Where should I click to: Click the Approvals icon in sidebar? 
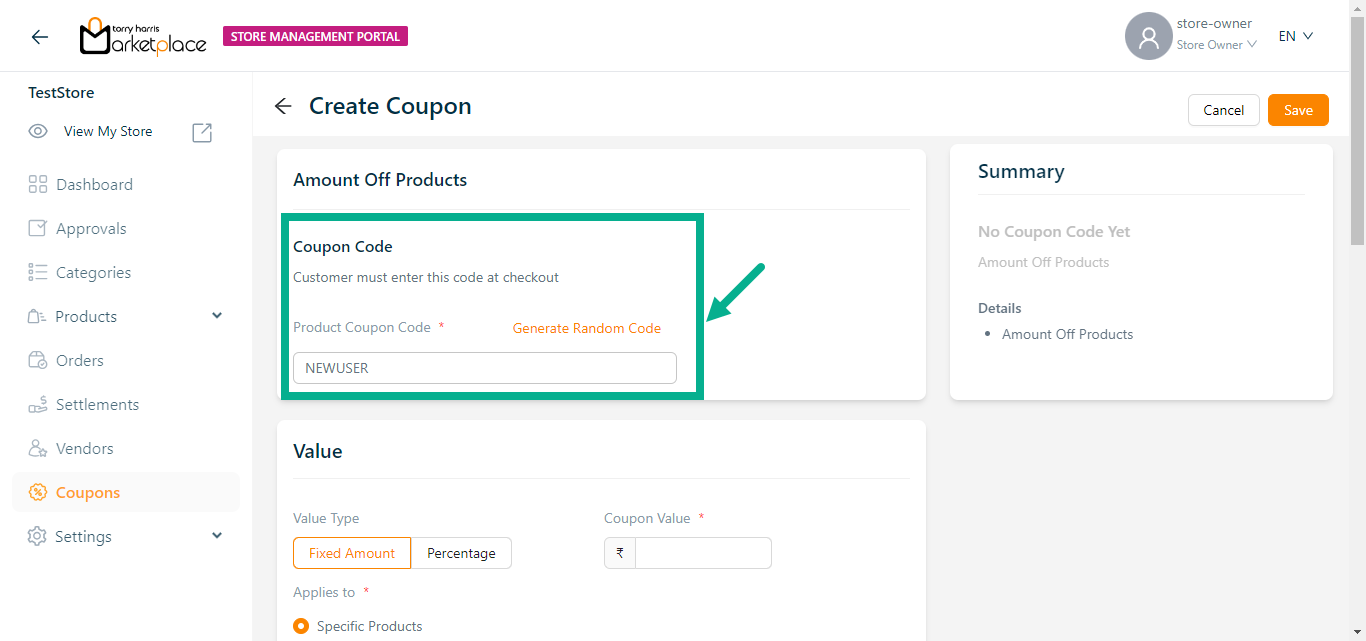pyautogui.click(x=38, y=228)
